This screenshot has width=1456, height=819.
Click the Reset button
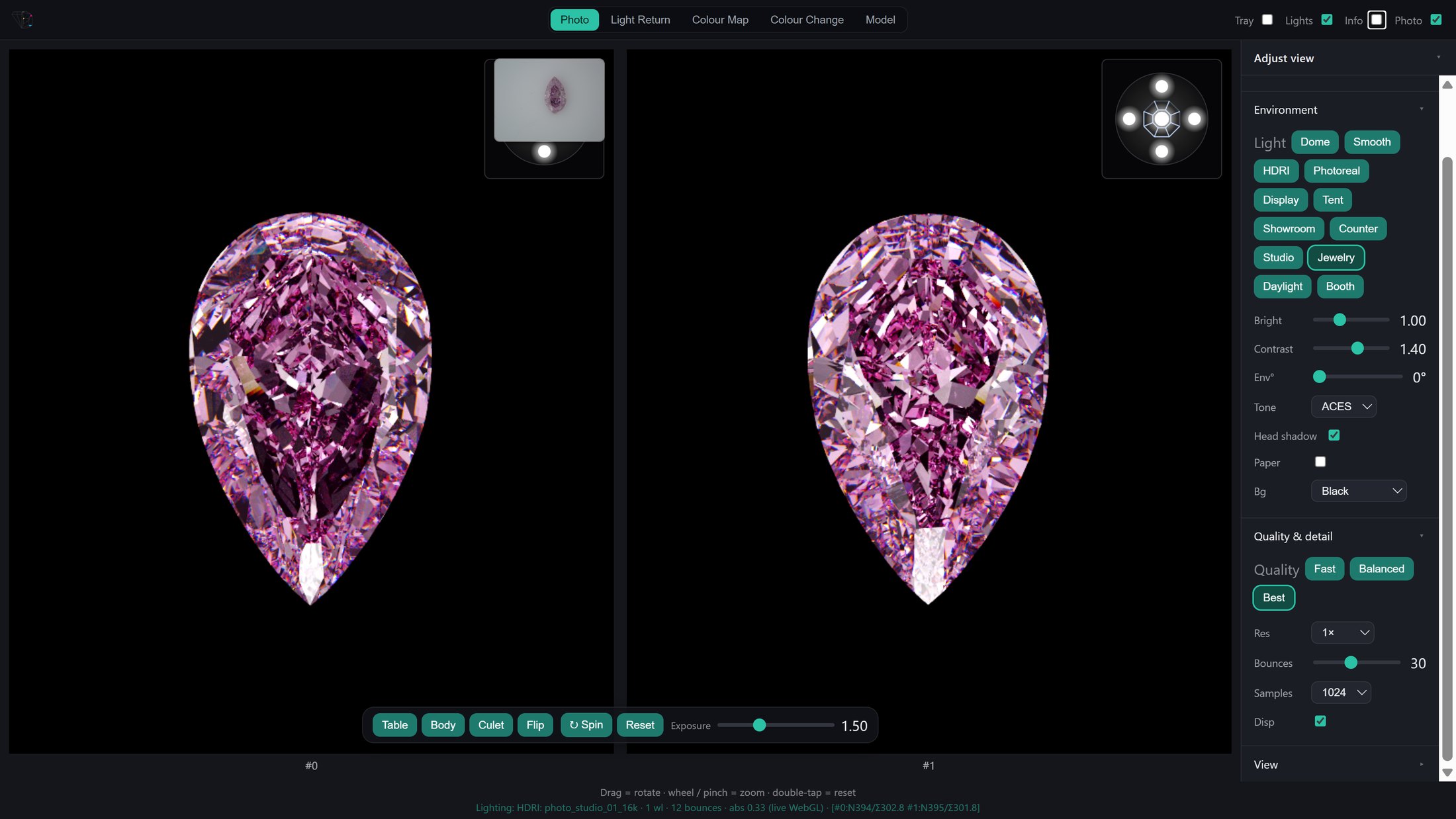click(x=639, y=725)
